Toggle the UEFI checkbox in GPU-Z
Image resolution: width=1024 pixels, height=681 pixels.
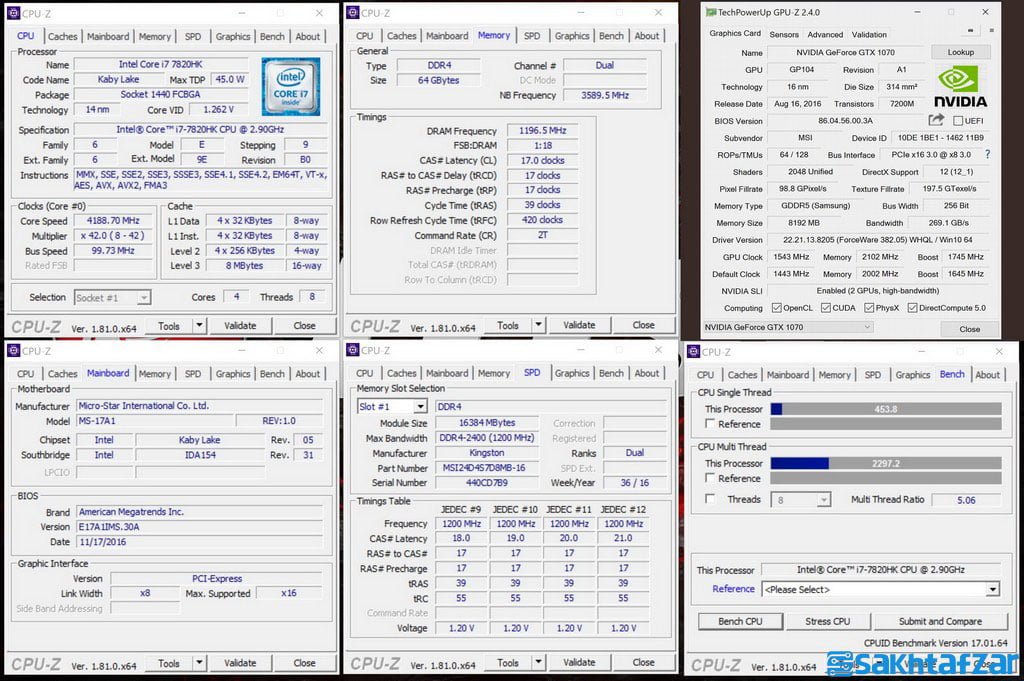click(958, 121)
